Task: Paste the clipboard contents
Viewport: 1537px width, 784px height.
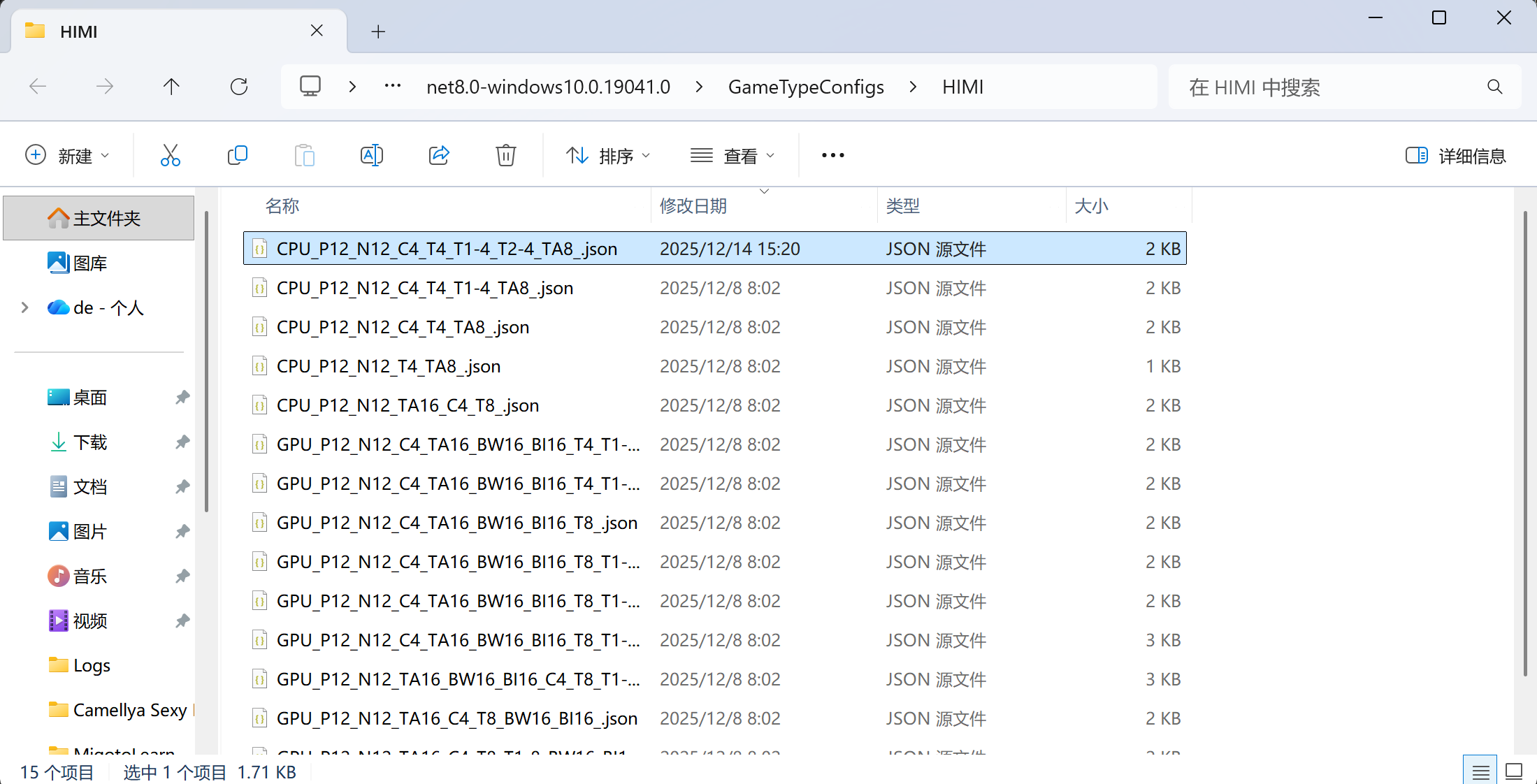Action: click(304, 155)
